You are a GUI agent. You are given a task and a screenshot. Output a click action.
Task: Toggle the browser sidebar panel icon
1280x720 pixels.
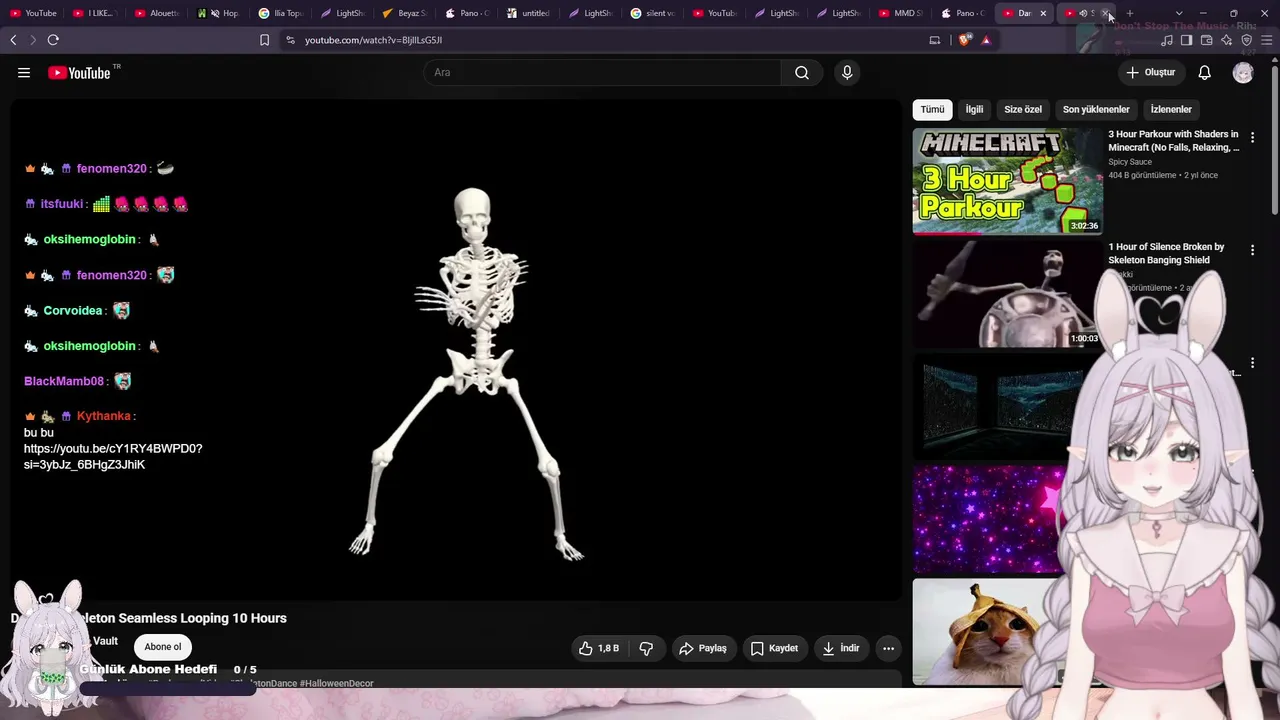[x=1186, y=40]
